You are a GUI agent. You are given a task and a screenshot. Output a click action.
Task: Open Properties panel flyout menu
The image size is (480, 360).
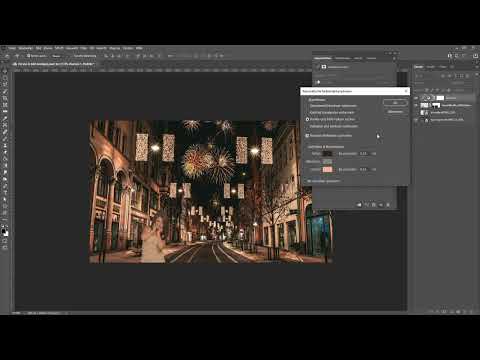[x=394, y=58]
